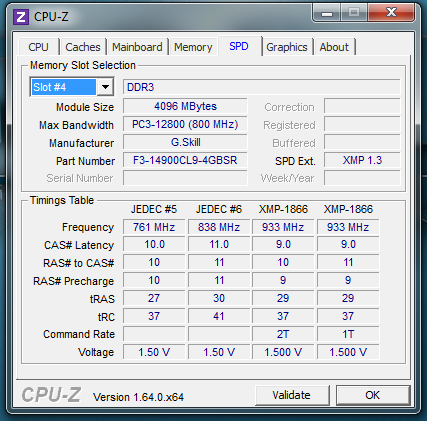Click the PC3-12800 (800 MHz) bandwidth value
427x421 pixels.
click(x=185, y=124)
